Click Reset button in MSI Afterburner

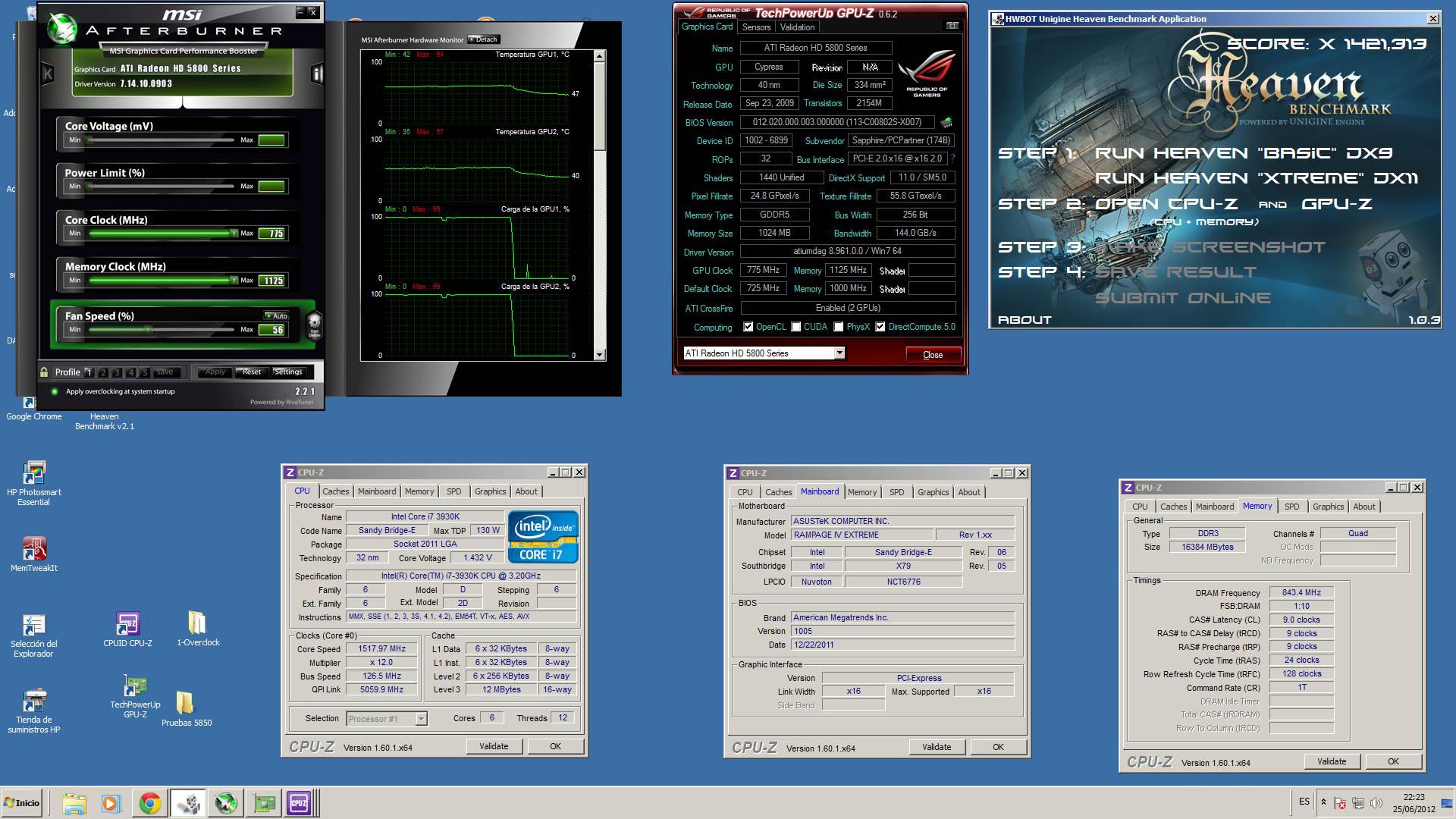[252, 372]
